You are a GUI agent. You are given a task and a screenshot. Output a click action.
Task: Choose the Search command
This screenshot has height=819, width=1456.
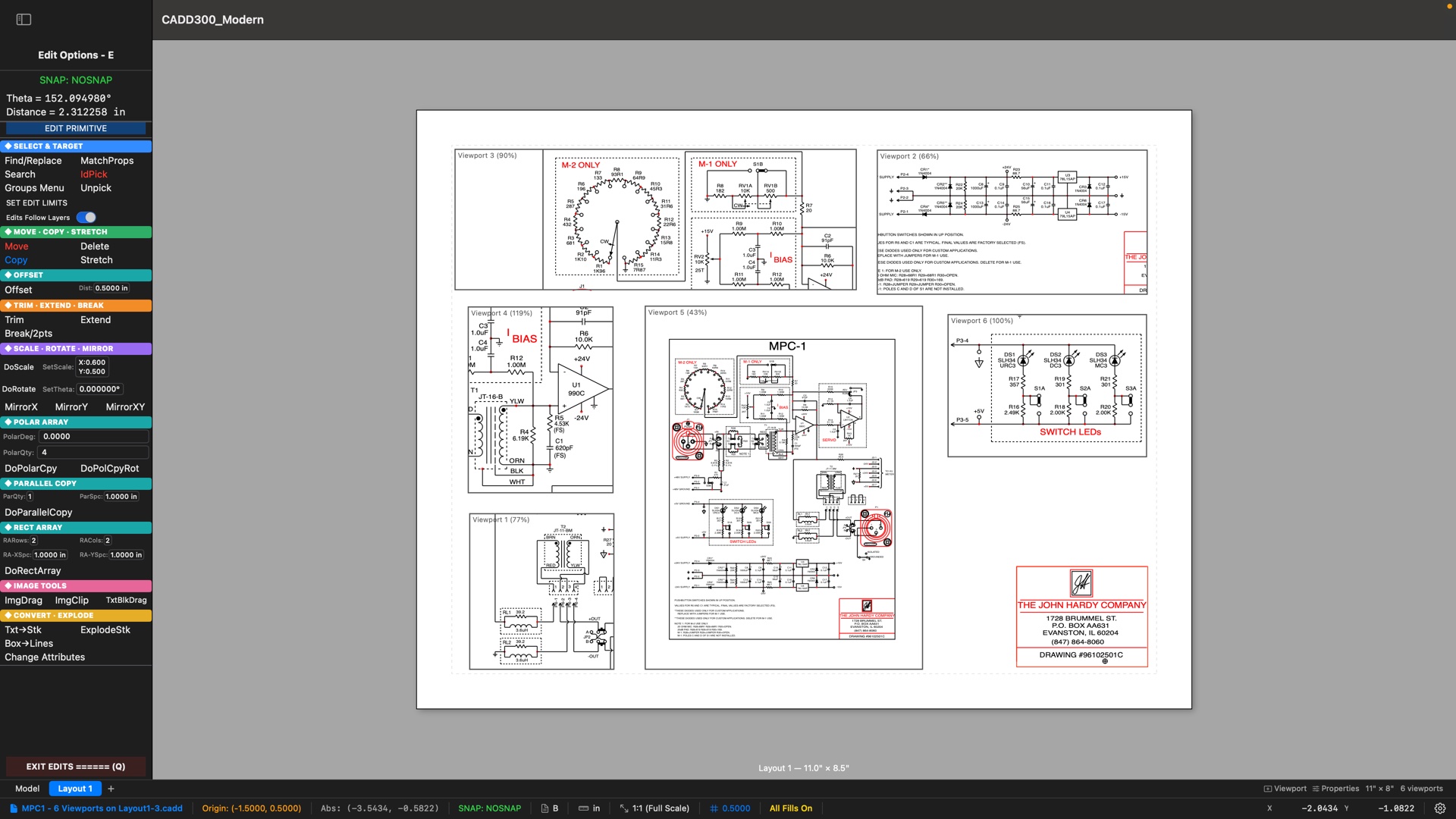(20, 174)
